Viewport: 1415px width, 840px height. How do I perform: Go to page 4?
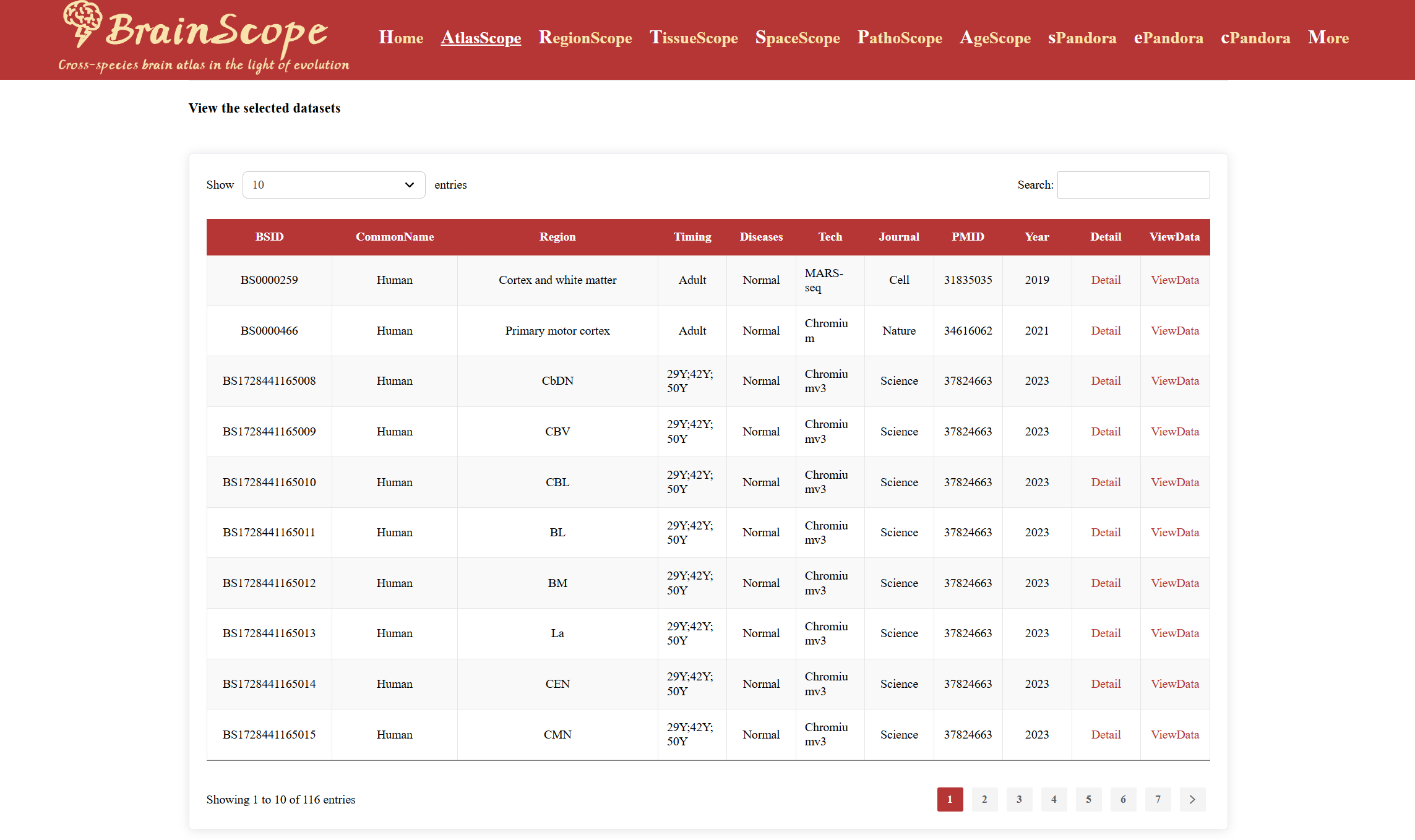(1054, 799)
